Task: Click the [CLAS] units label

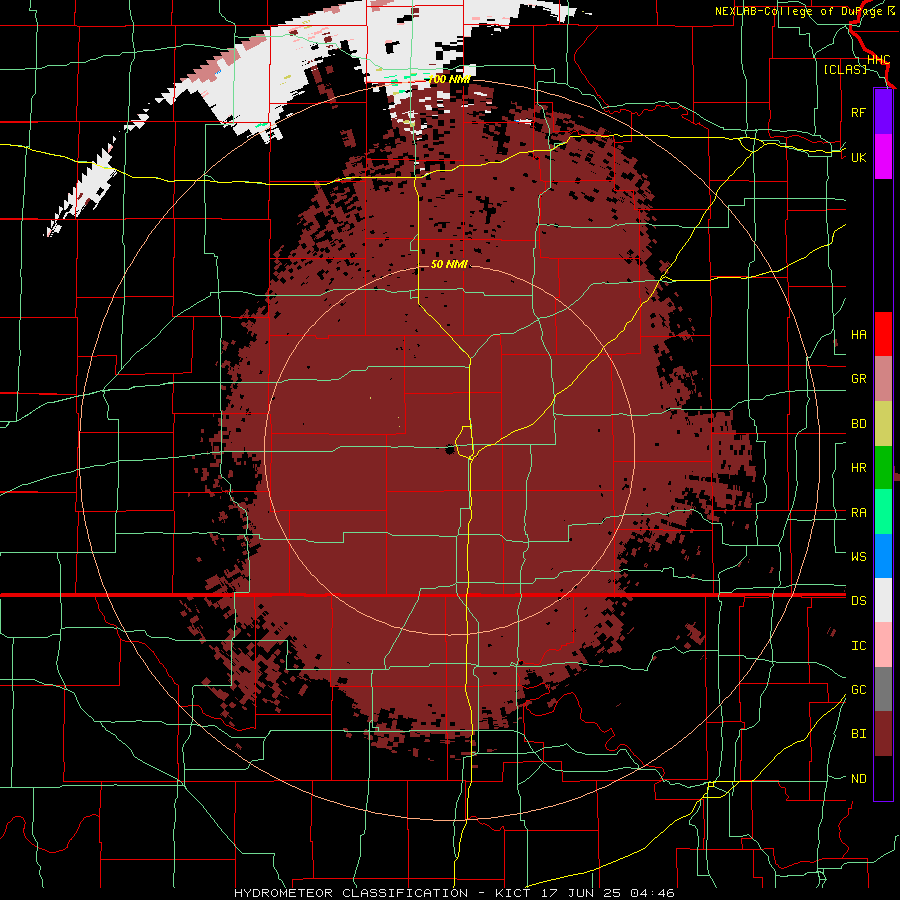Action: click(845, 69)
